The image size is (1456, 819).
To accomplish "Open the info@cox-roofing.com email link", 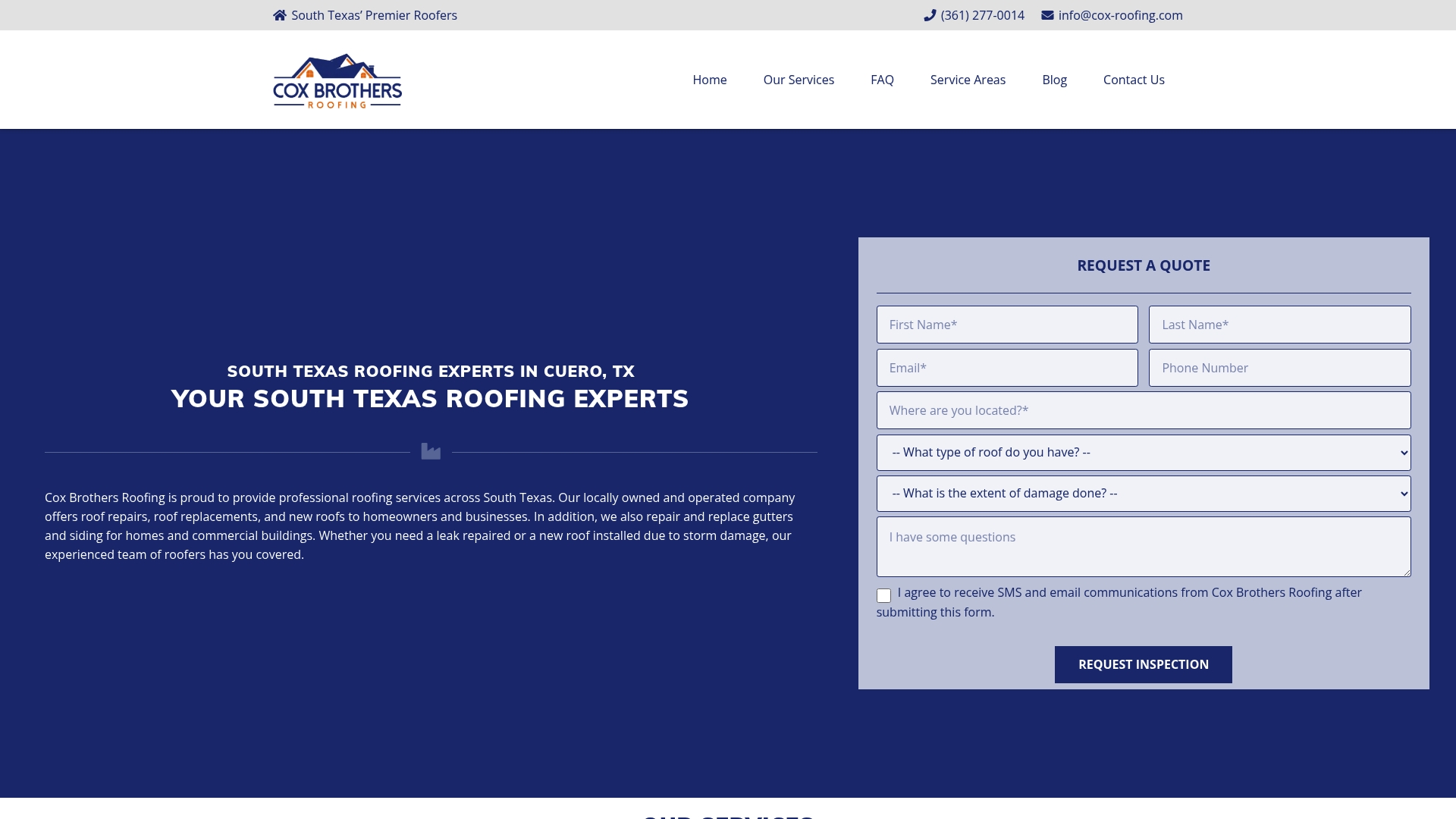I will pyautogui.click(x=1120, y=15).
